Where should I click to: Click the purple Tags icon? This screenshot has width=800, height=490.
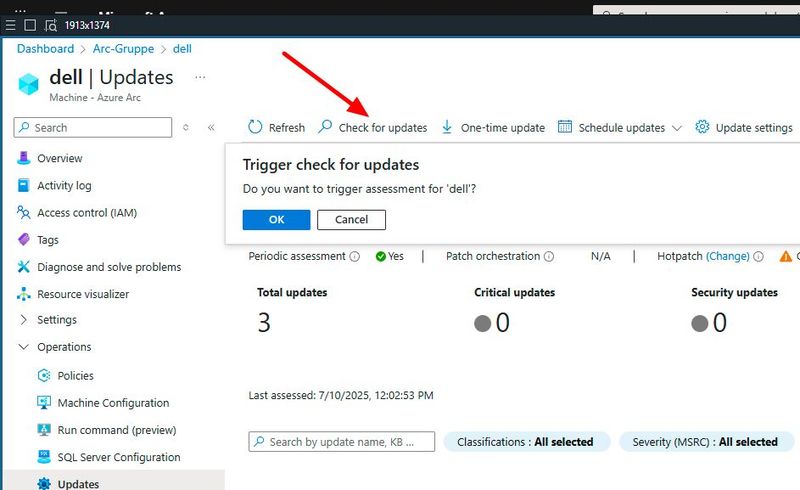tap(23, 239)
